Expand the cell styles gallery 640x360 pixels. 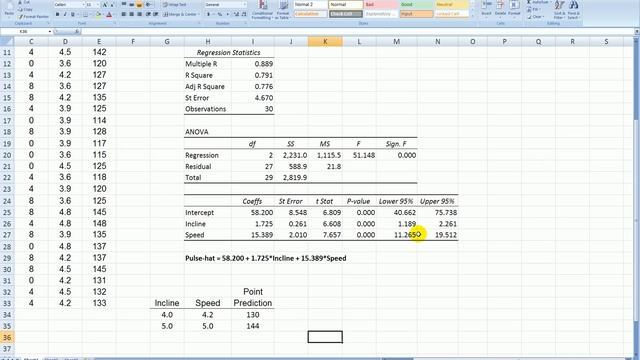pyautogui.click(x=472, y=16)
